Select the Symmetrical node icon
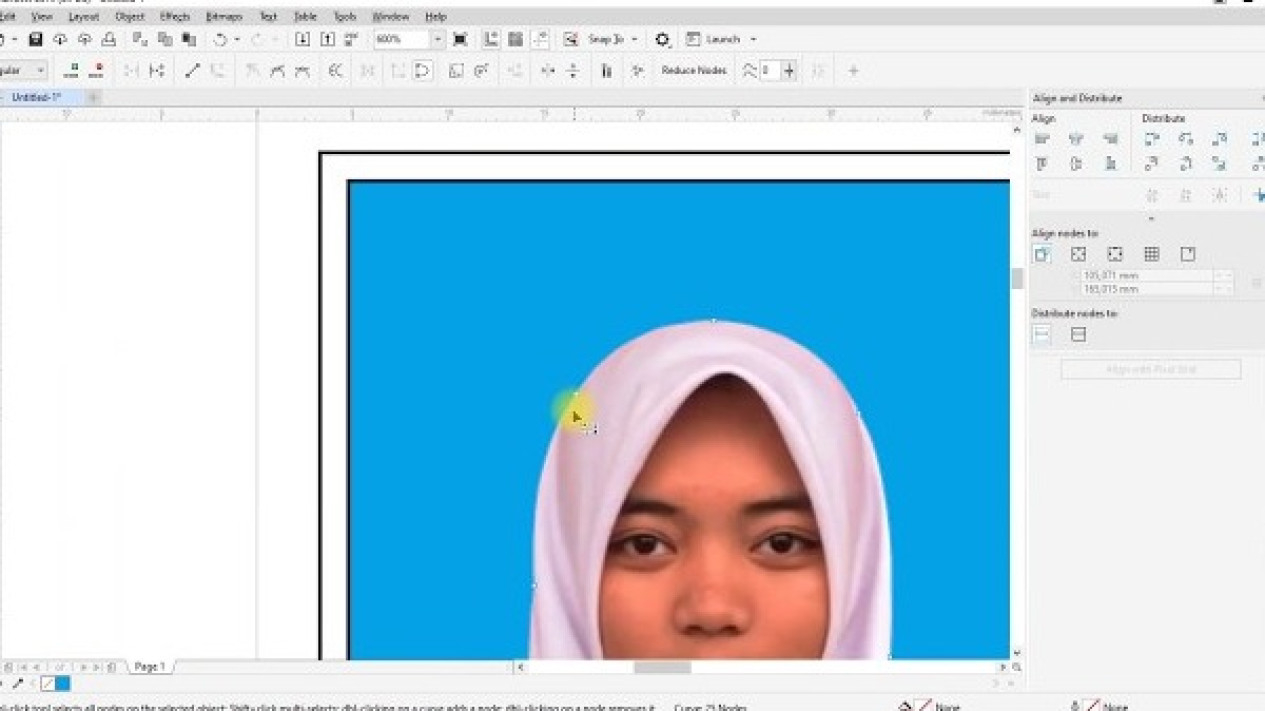 pos(302,70)
